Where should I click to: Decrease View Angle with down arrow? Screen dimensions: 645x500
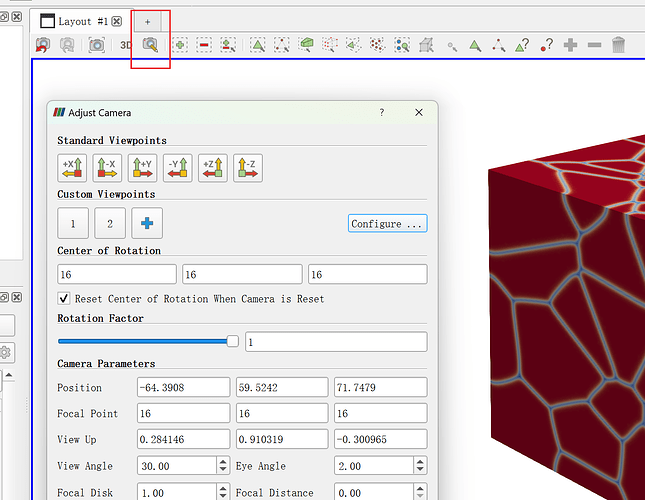click(x=223, y=470)
